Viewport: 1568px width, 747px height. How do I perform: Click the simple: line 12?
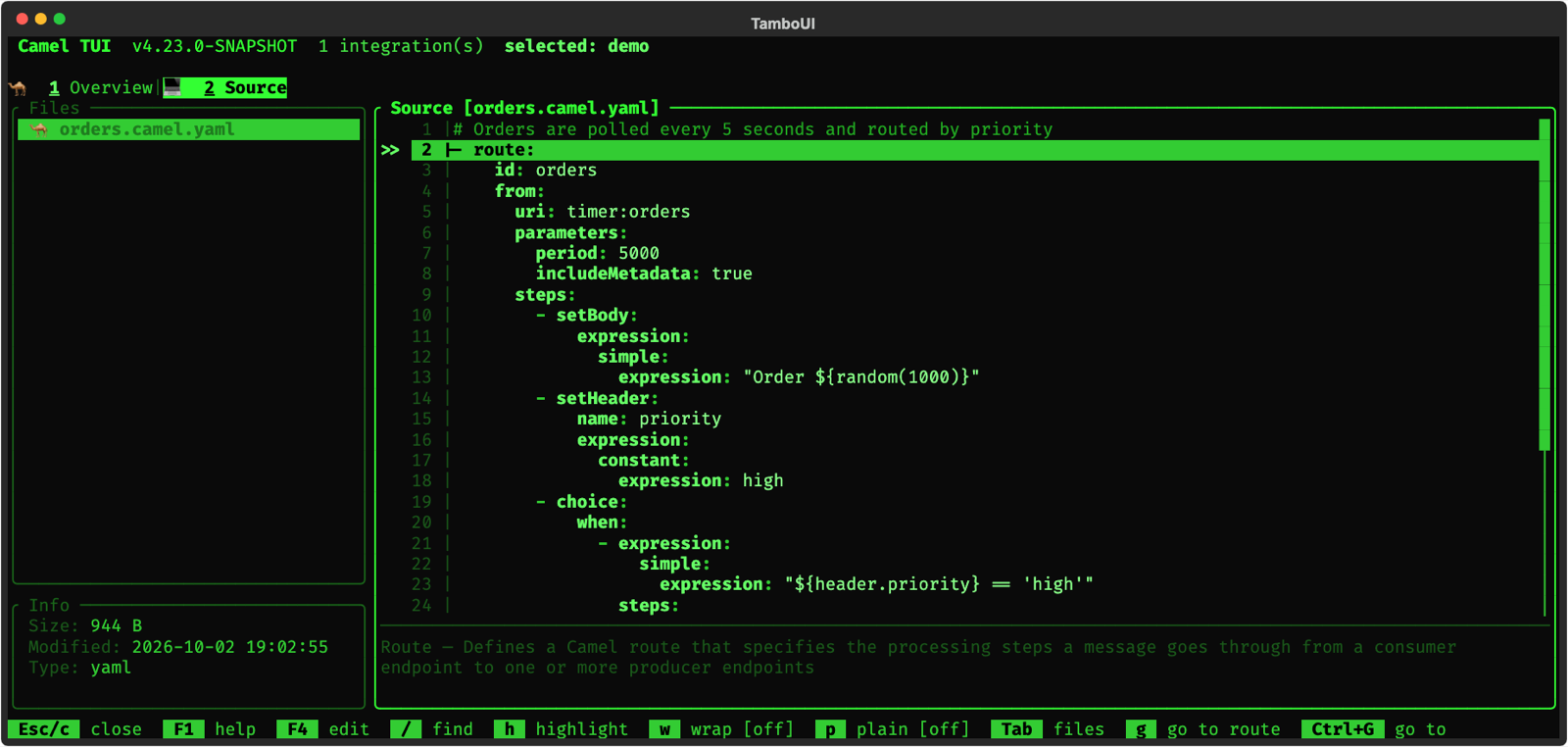point(633,357)
